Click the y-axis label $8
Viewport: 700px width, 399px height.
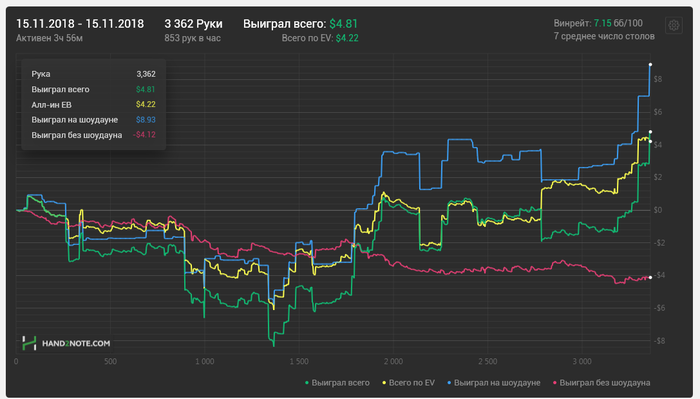[658, 79]
